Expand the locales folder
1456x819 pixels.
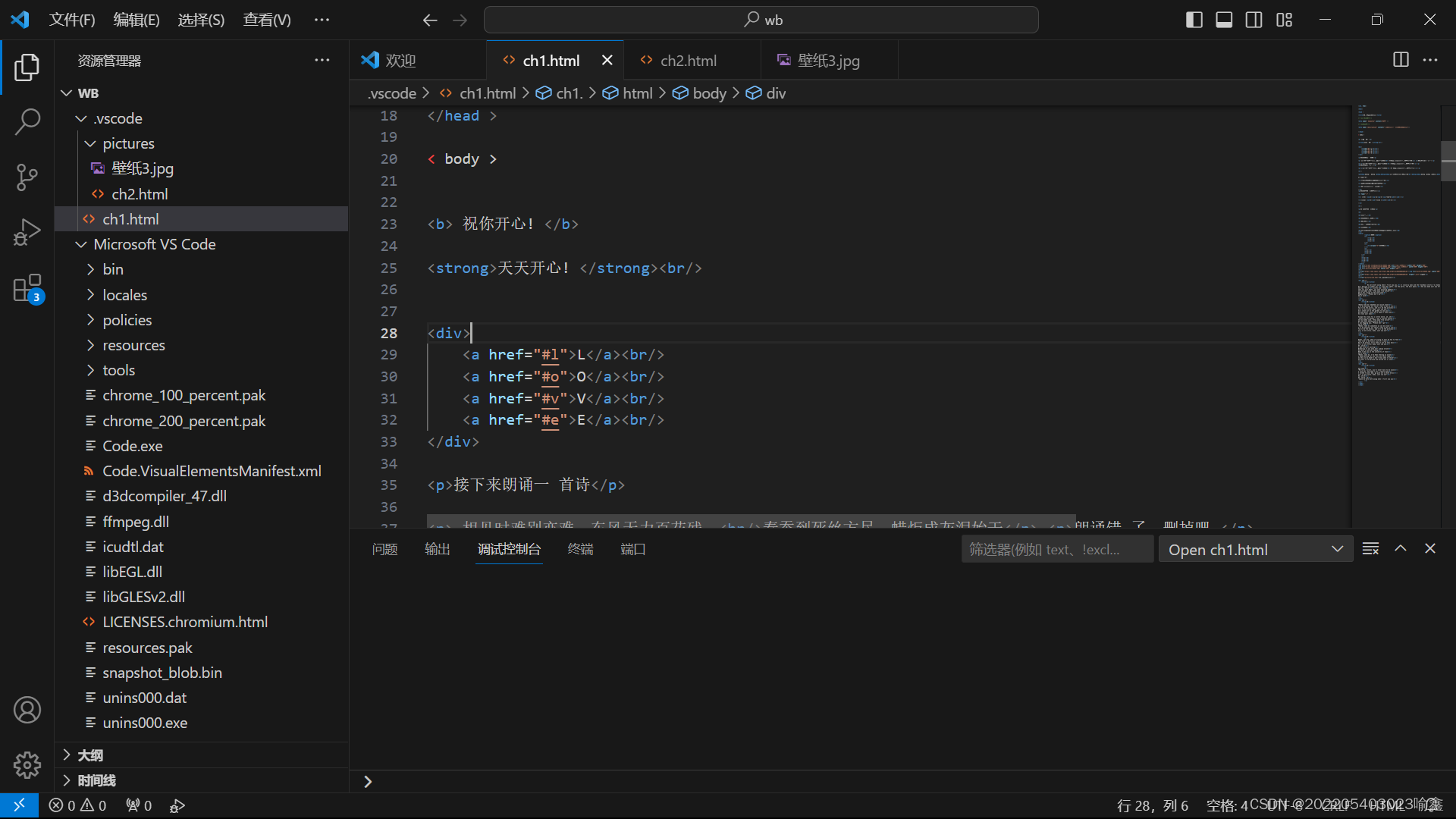click(x=125, y=295)
